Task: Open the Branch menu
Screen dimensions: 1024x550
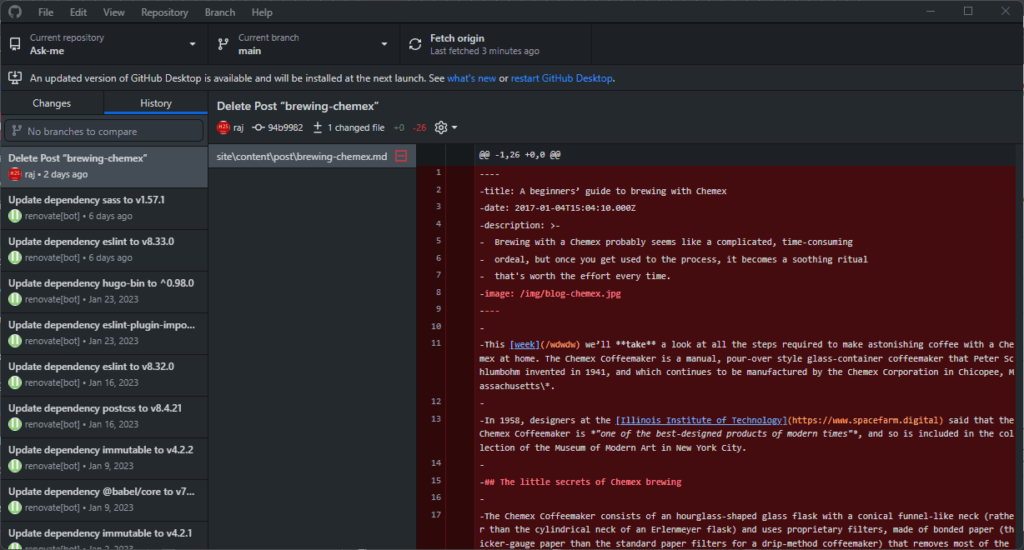Action: 219,12
